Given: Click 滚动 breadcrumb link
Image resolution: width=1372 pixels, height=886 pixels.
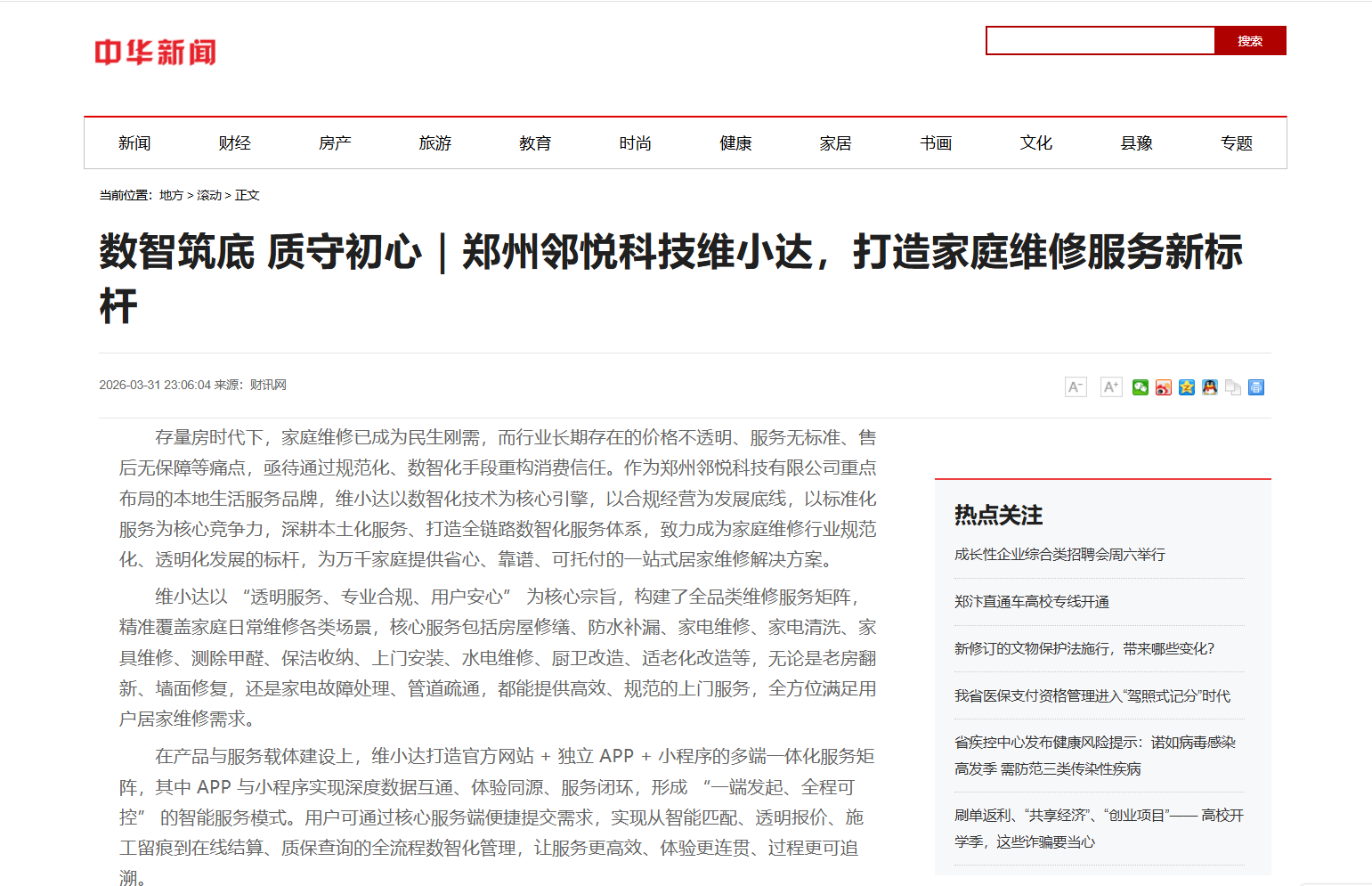Looking at the screenshot, I should pyautogui.click(x=209, y=195).
